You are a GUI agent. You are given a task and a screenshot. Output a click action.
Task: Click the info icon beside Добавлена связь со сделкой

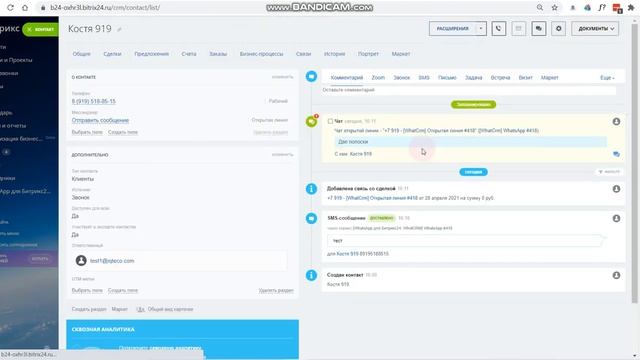tap(311, 189)
